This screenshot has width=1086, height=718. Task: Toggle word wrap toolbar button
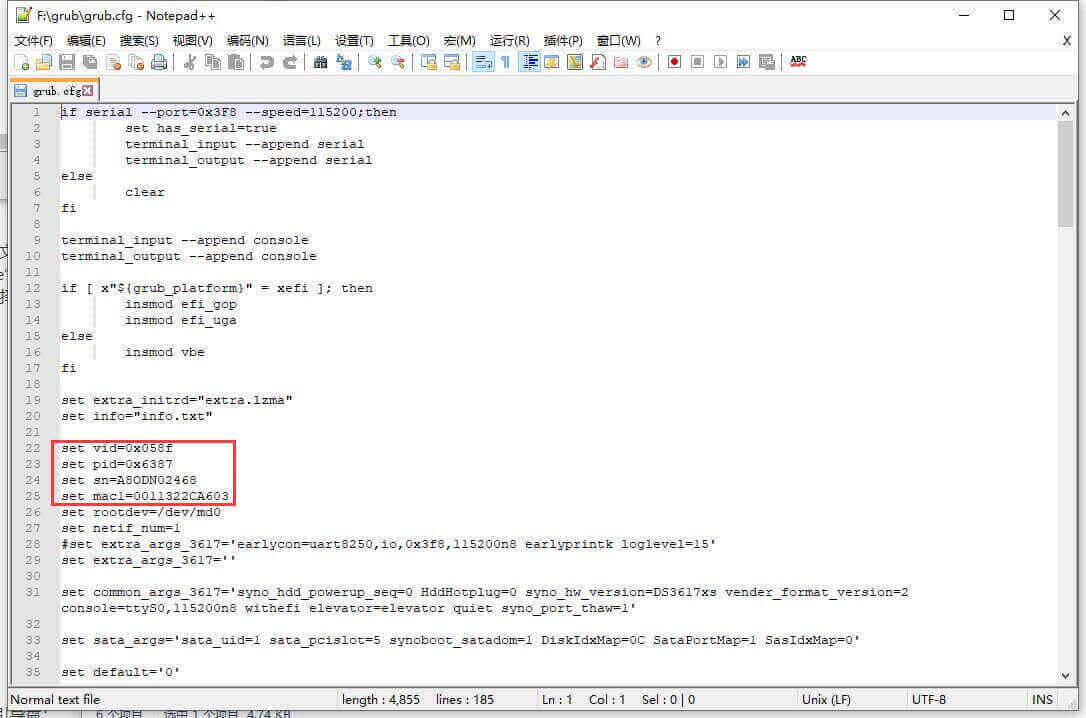(483, 62)
